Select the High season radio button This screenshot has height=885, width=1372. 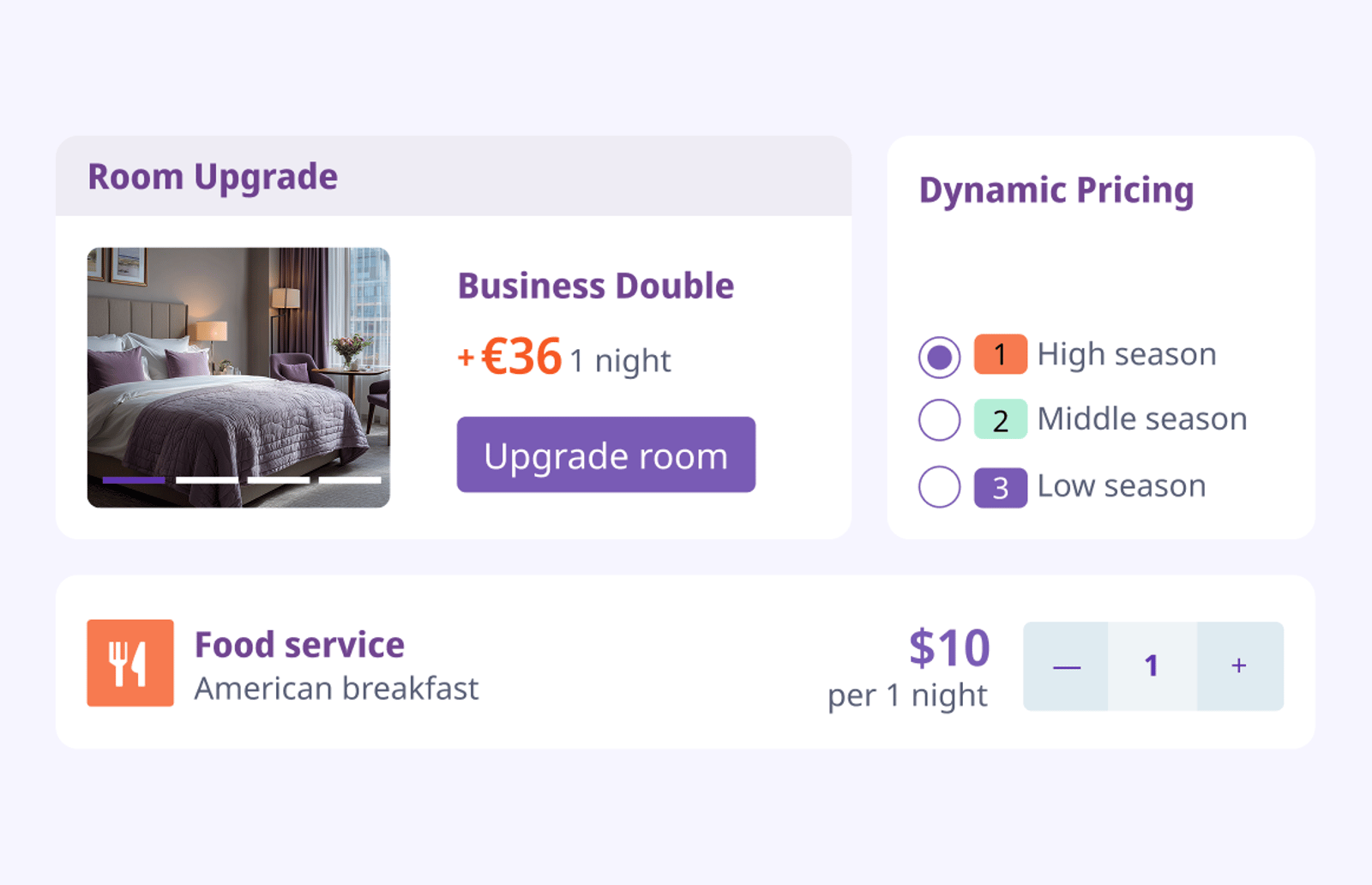[939, 357]
